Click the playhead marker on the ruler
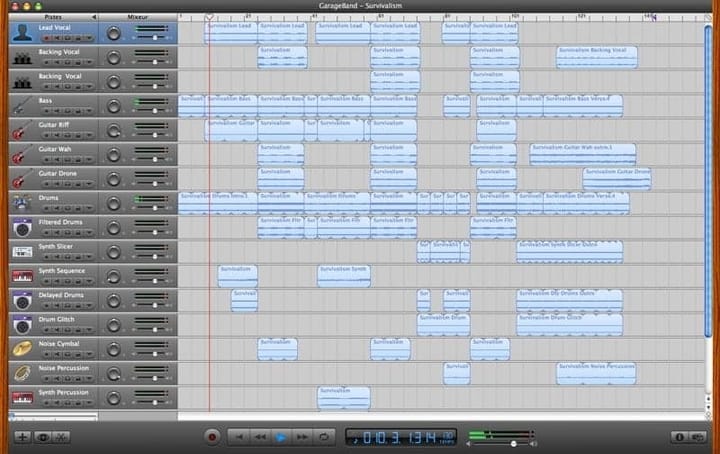Screen dimensions: 720x454 (209, 17)
